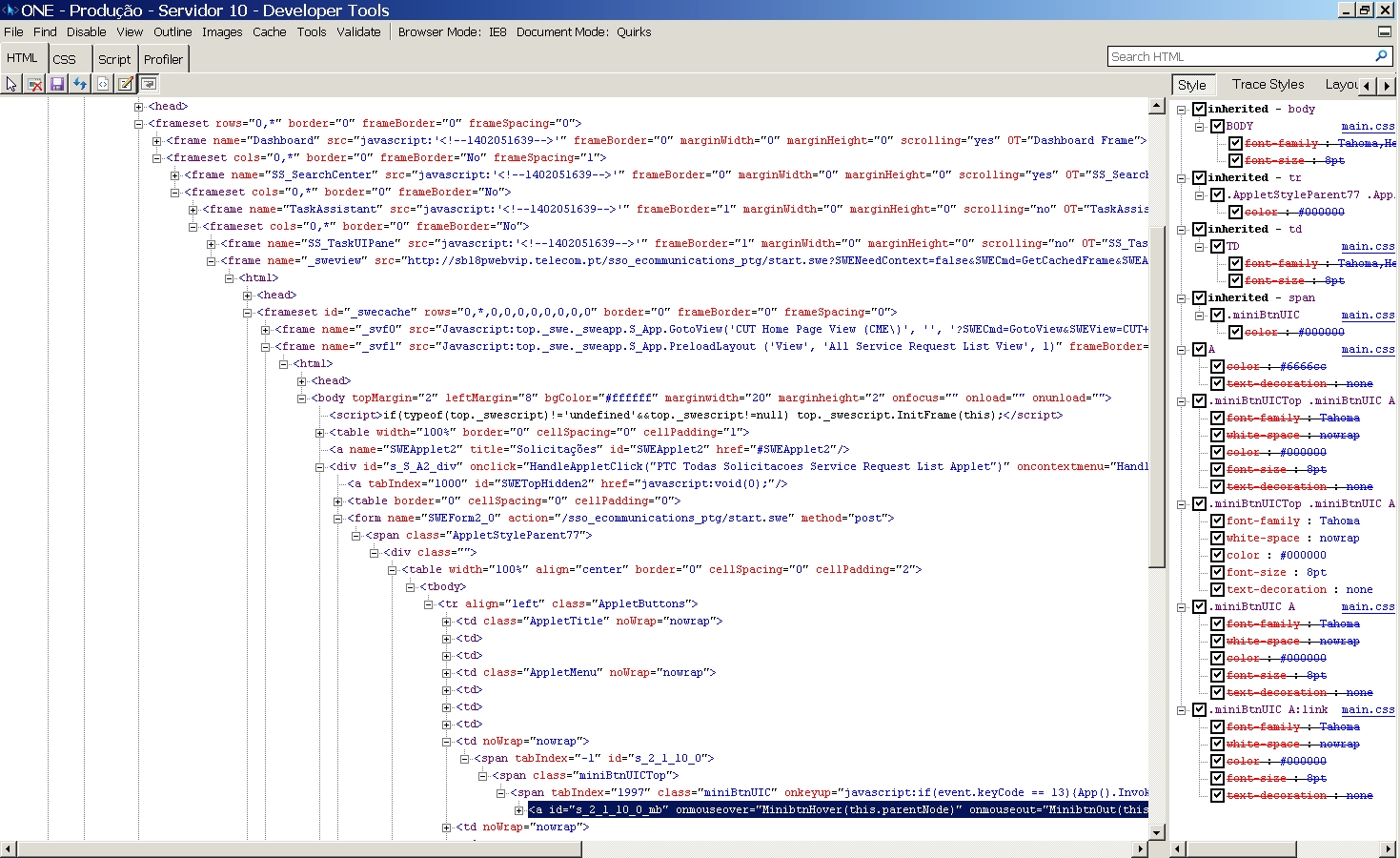This screenshot has height=858, width=1400.
Task: Switch to the Script tab
Action: pos(114,59)
